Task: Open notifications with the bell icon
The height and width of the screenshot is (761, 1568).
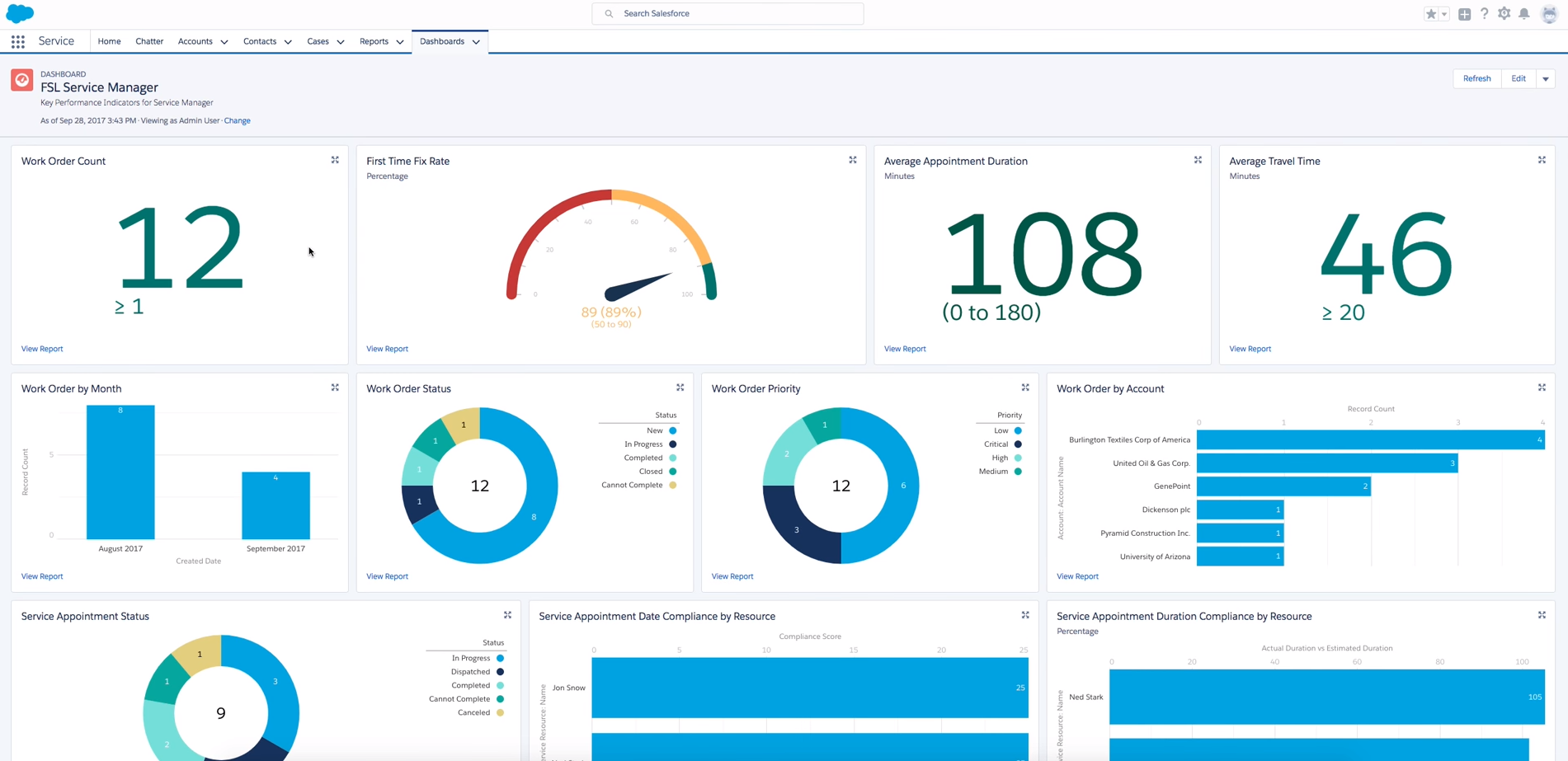Action: click(1524, 13)
